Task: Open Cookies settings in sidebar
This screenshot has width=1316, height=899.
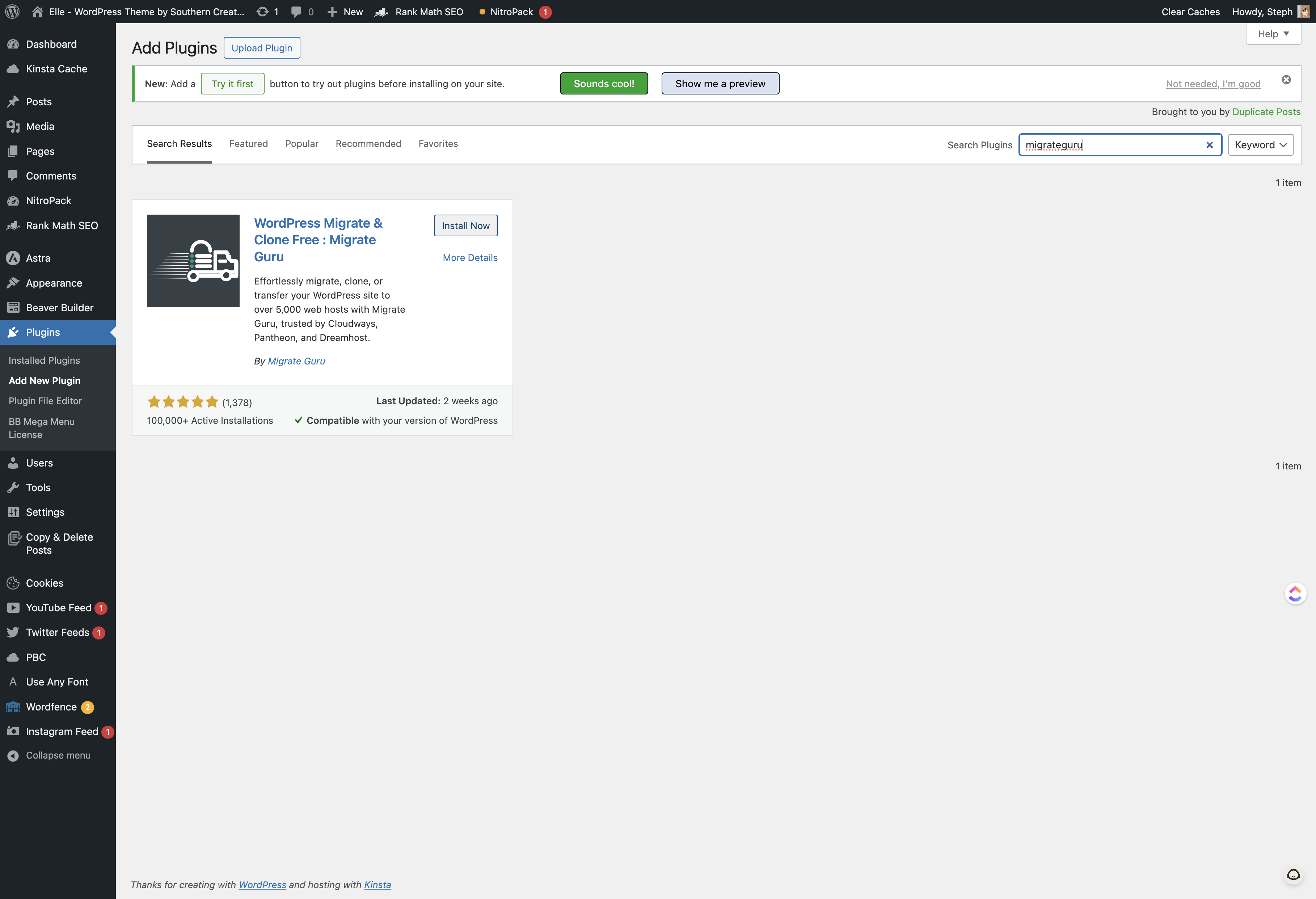Action: click(44, 583)
